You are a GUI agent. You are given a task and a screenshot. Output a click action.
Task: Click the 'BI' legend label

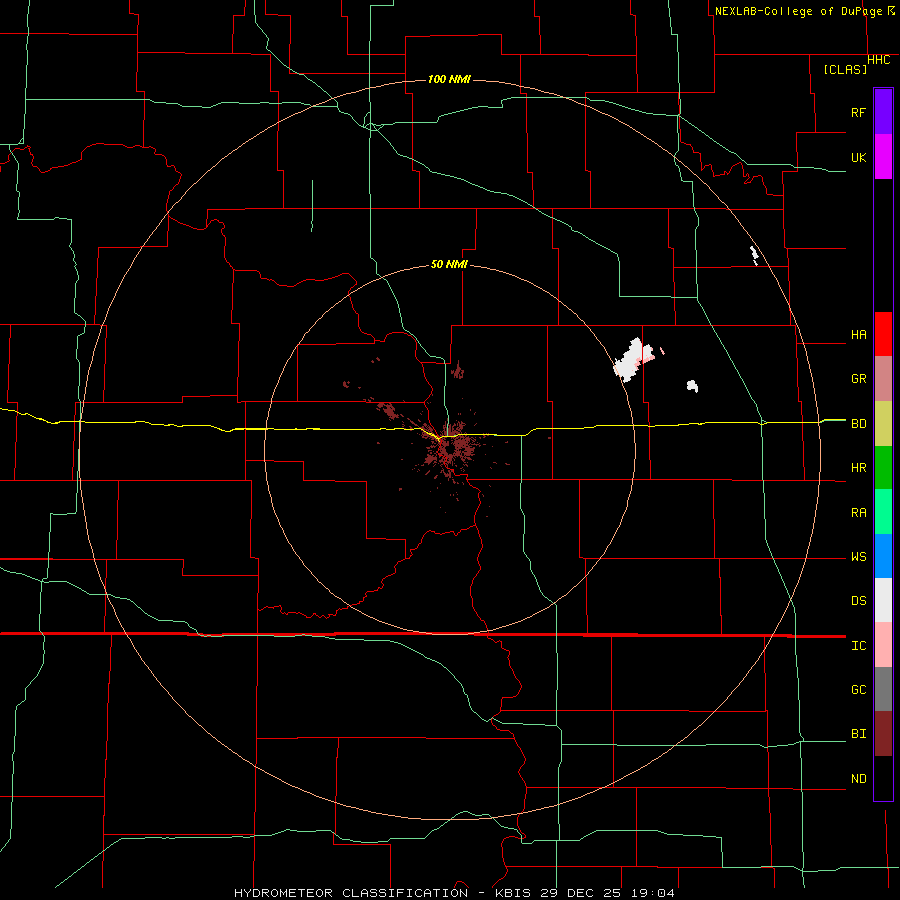coord(858,734)
